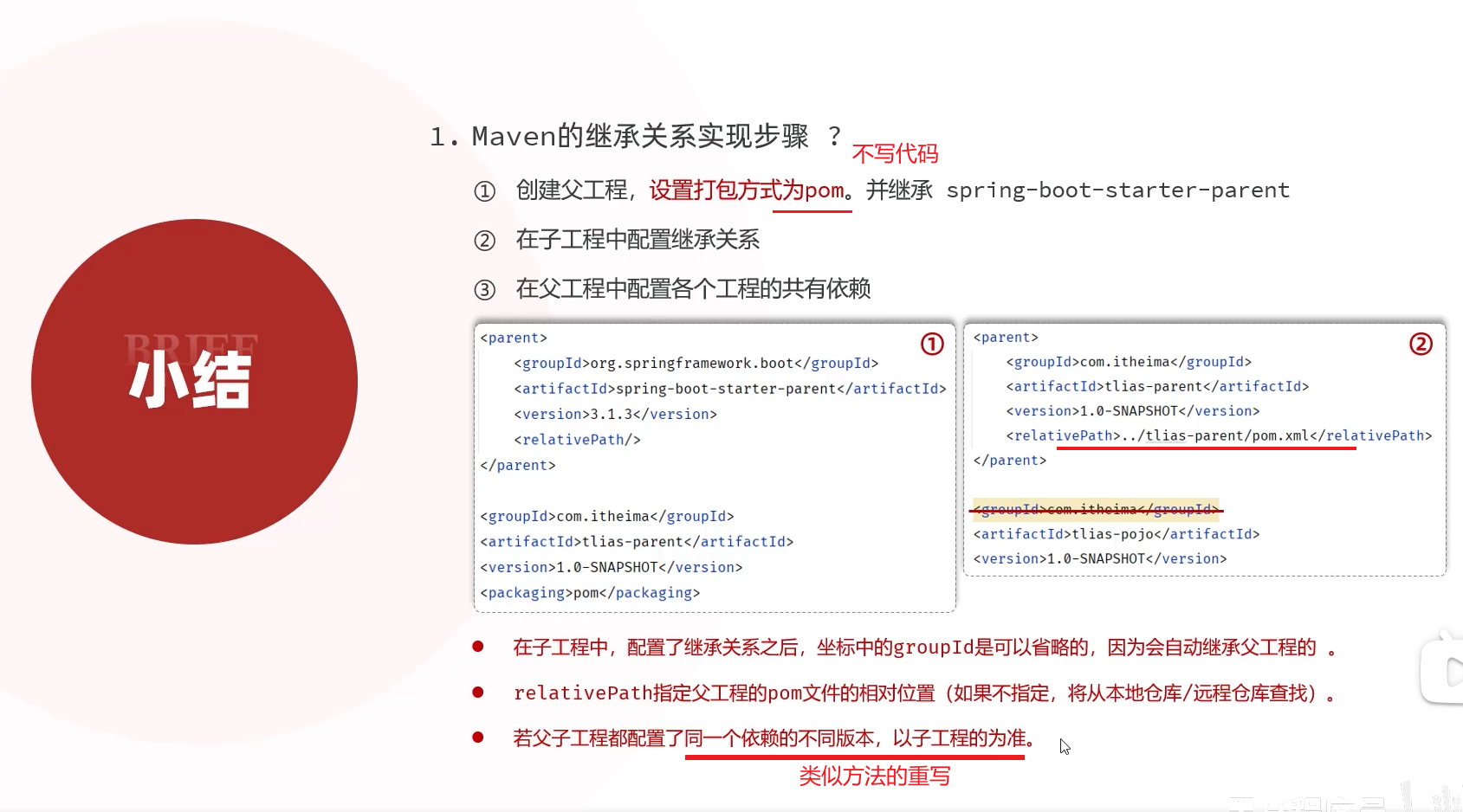Viewport: 1463px width, 812px height.
Task: Click 'spring-boot-starter-parent' in step one line
Action: click(1117, 190)
